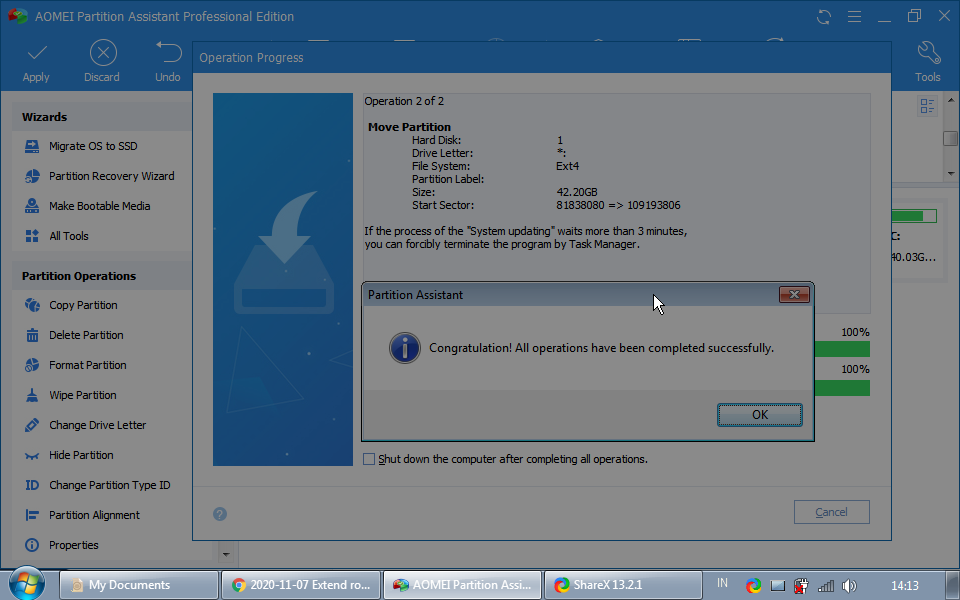This screenshot has height=600, width=960.
Task: Click the scrollbar down arrow on the right
Action: [950, 173]
